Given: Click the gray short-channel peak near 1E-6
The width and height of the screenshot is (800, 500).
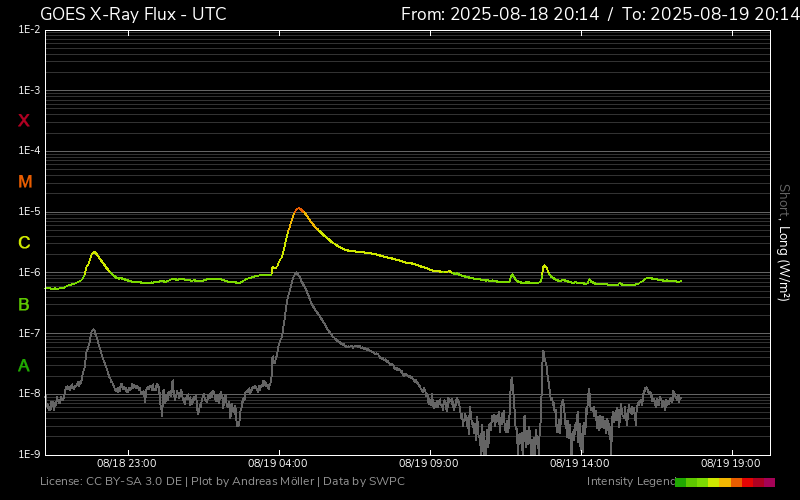Looking at the screenshot, I should click(x=296, y=273).
